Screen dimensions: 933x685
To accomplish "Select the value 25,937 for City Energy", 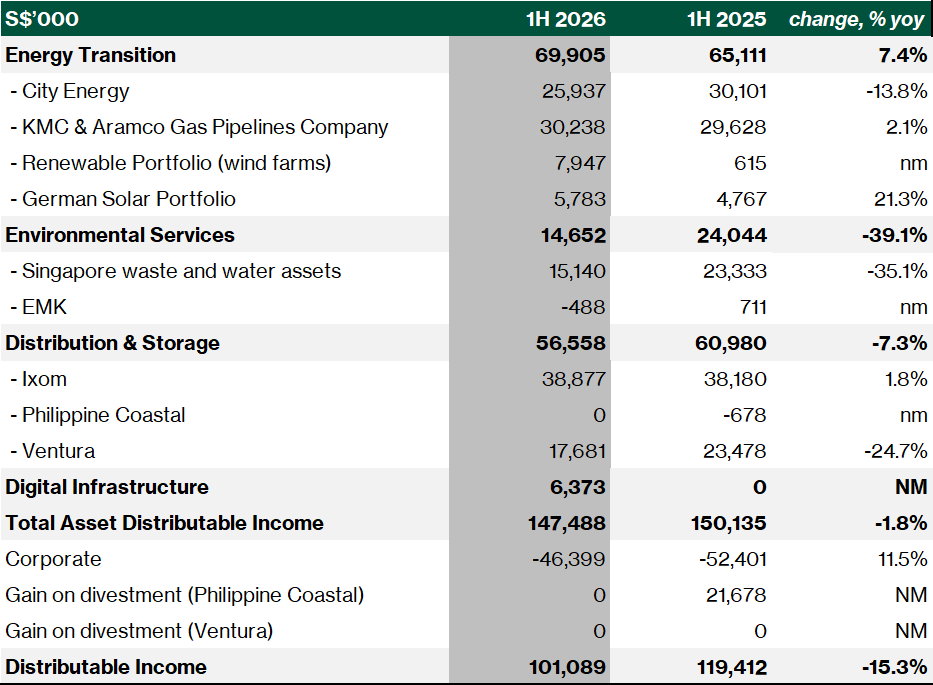I will 574,91.
